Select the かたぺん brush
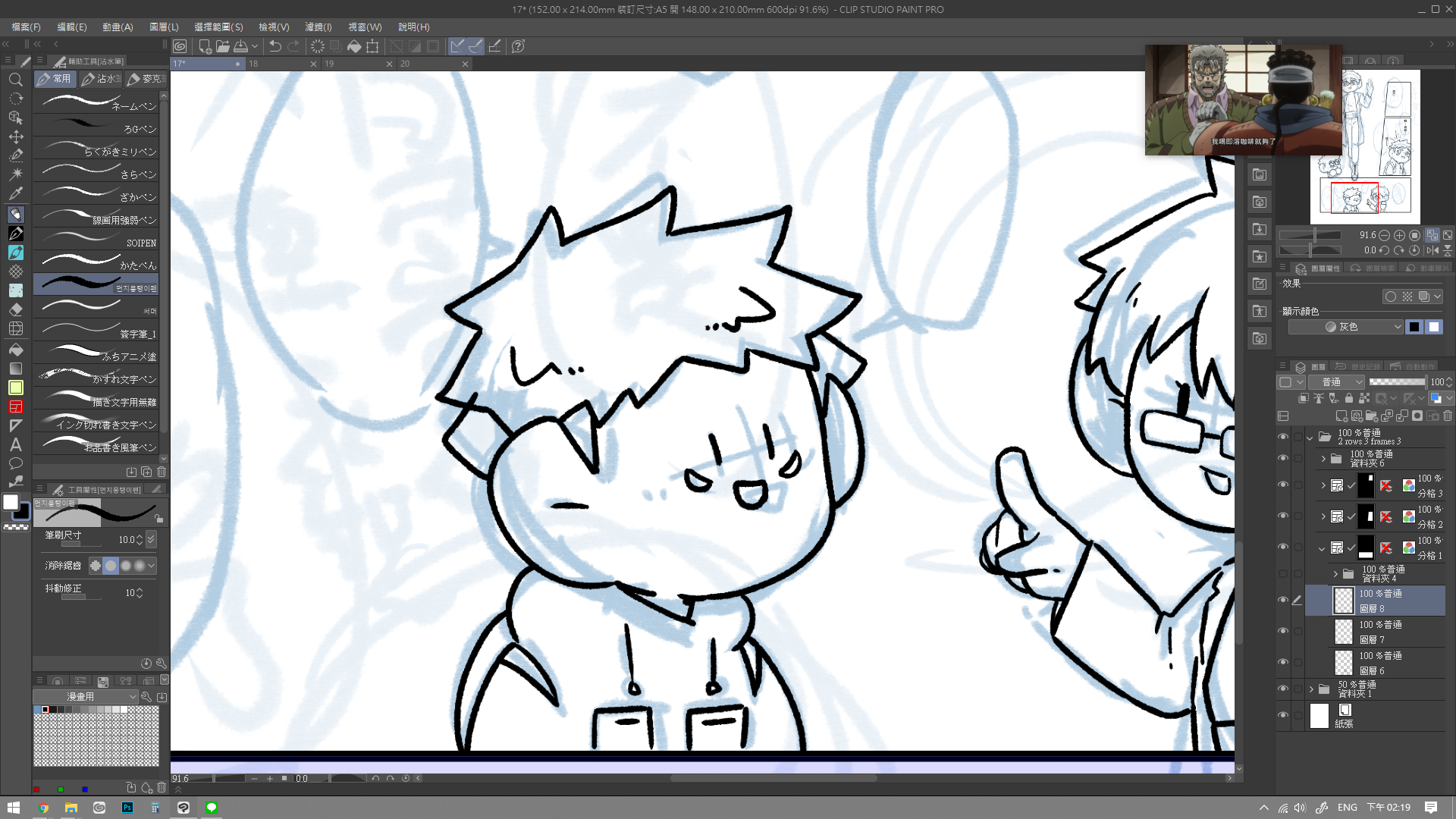The image size is (1456, 819). tap(96, 262)
